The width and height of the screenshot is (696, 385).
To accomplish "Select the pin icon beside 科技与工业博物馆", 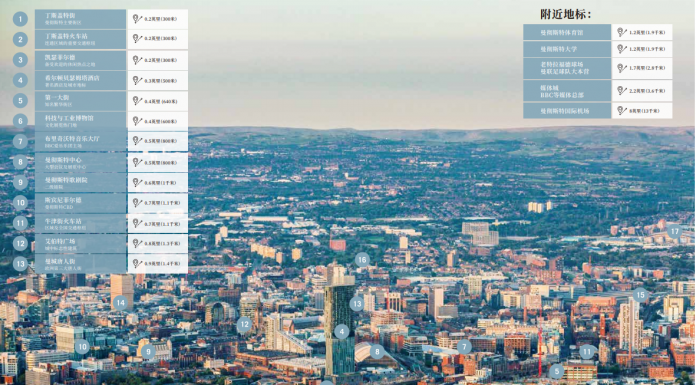I will click(137, 121).
